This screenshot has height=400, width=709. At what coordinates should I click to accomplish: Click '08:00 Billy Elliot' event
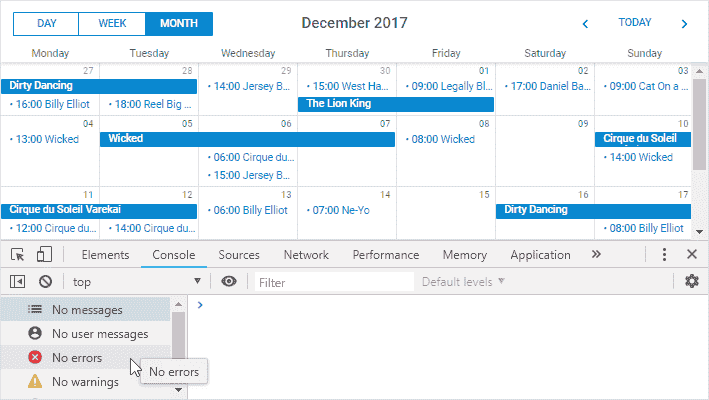click(643, 228)
